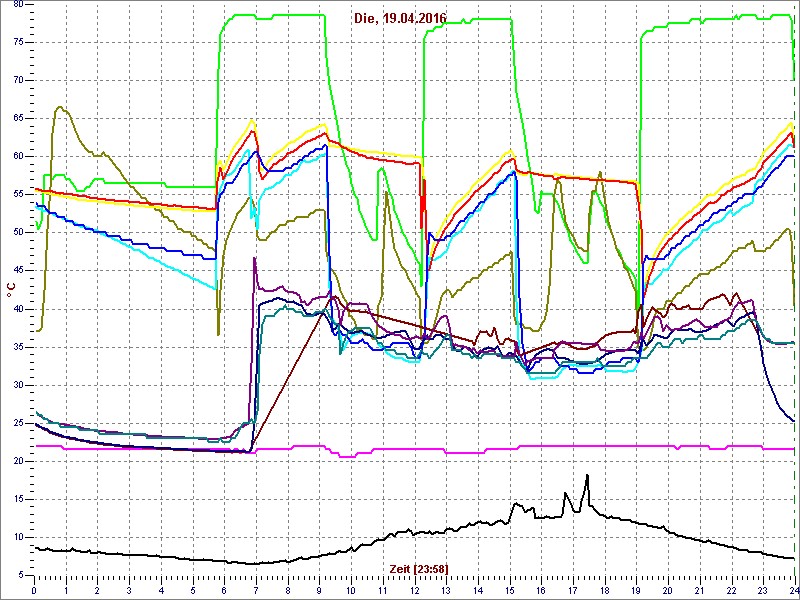Click the hour 14 tick label
Viewport: 800px width, 600px height.
pos(478,590)
